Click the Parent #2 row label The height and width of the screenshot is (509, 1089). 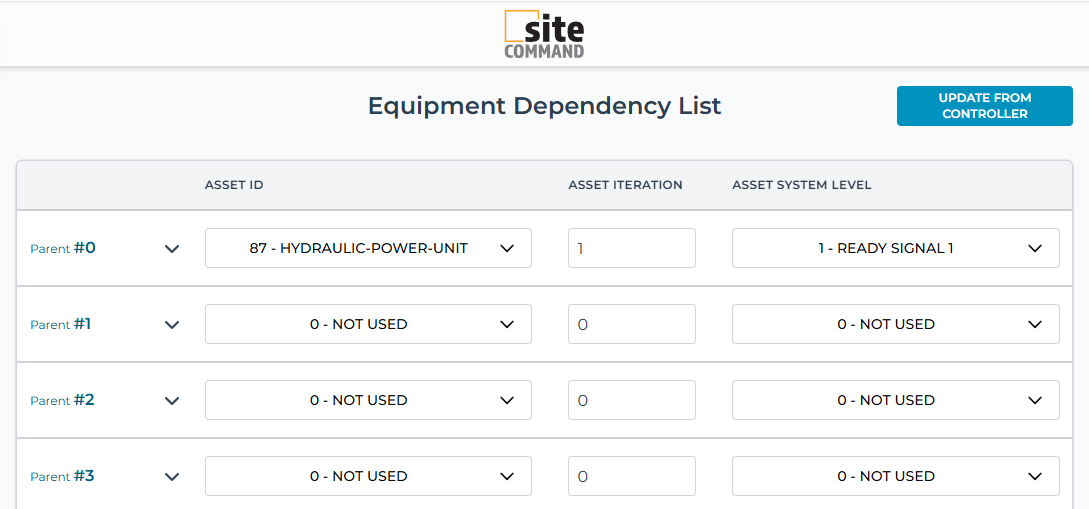pos(63,400)
